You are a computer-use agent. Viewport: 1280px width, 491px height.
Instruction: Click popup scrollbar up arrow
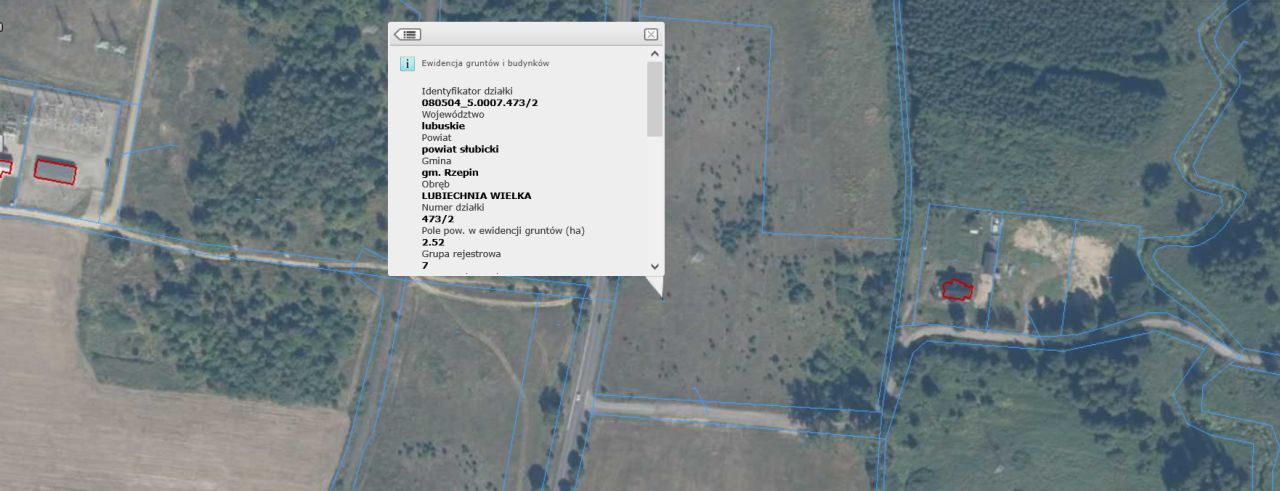click(x=655, y=54)
